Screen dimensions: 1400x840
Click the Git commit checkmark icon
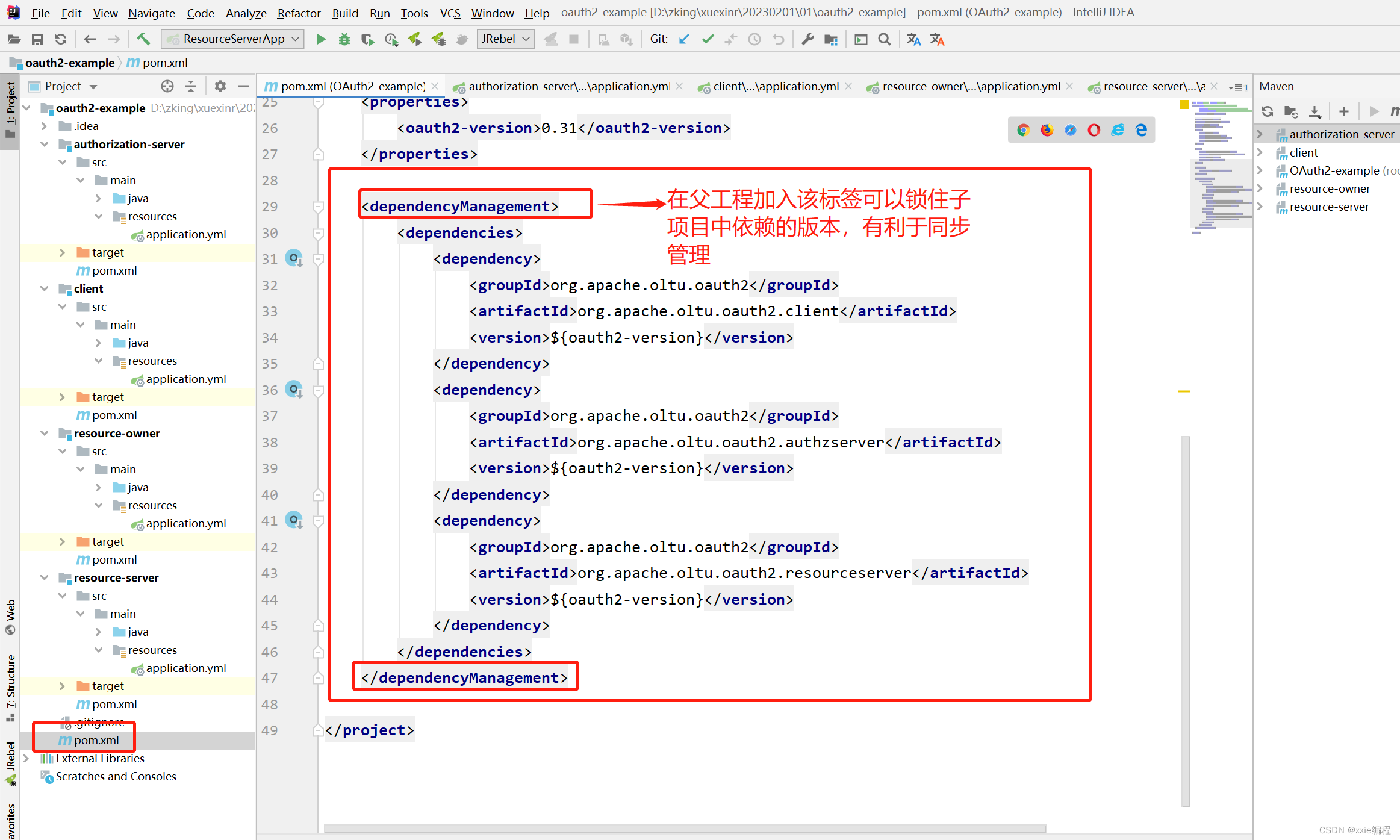708,39
